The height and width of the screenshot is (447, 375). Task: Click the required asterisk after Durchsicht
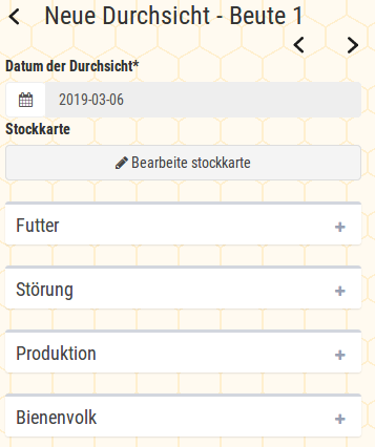[x=136, y=63]
